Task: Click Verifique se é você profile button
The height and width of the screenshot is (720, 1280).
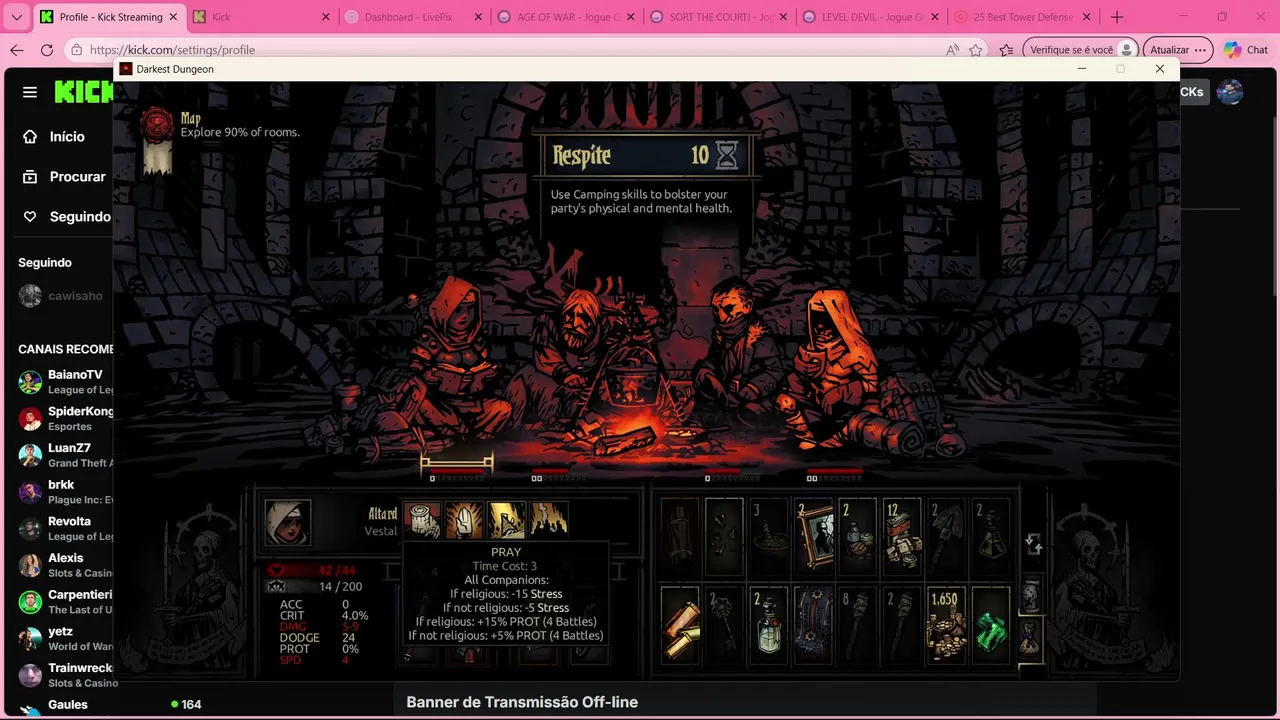Action: pyautogui.click(x=1081, y=50)
